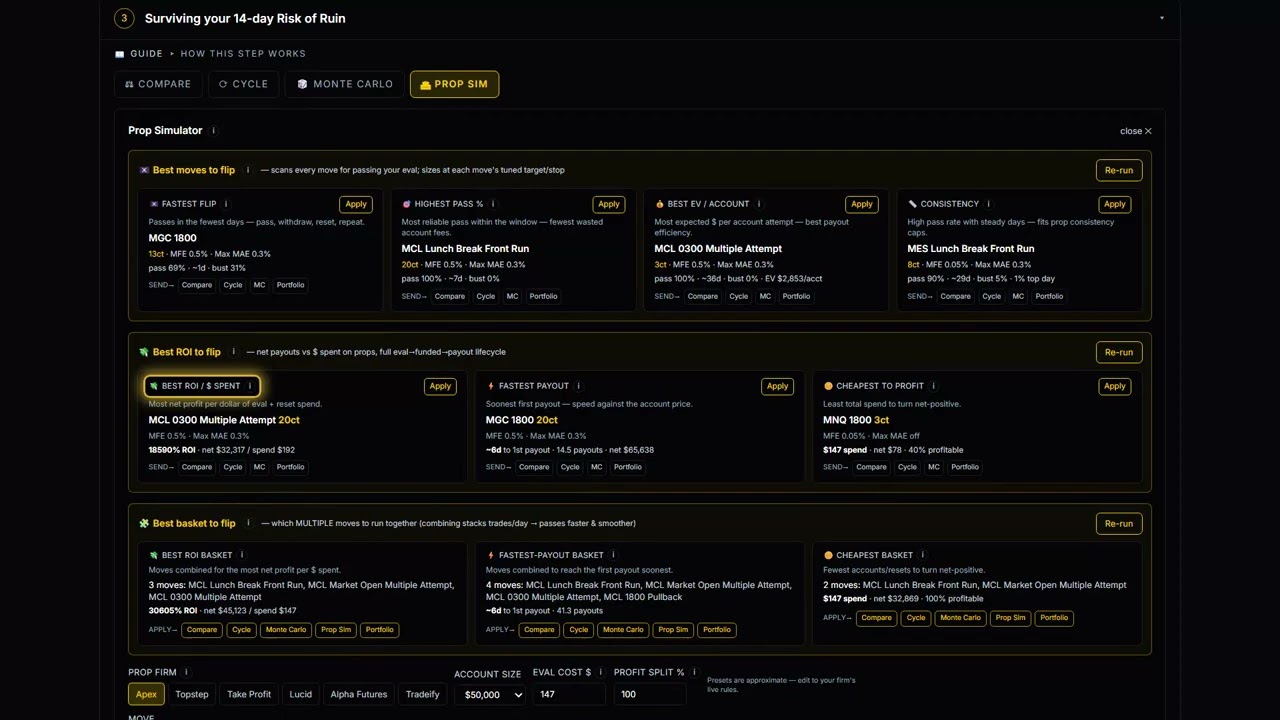Apply the BEST ROI / $ SPENT move
Viewport: 1280px width, 720px height.
tap(440, 386)
